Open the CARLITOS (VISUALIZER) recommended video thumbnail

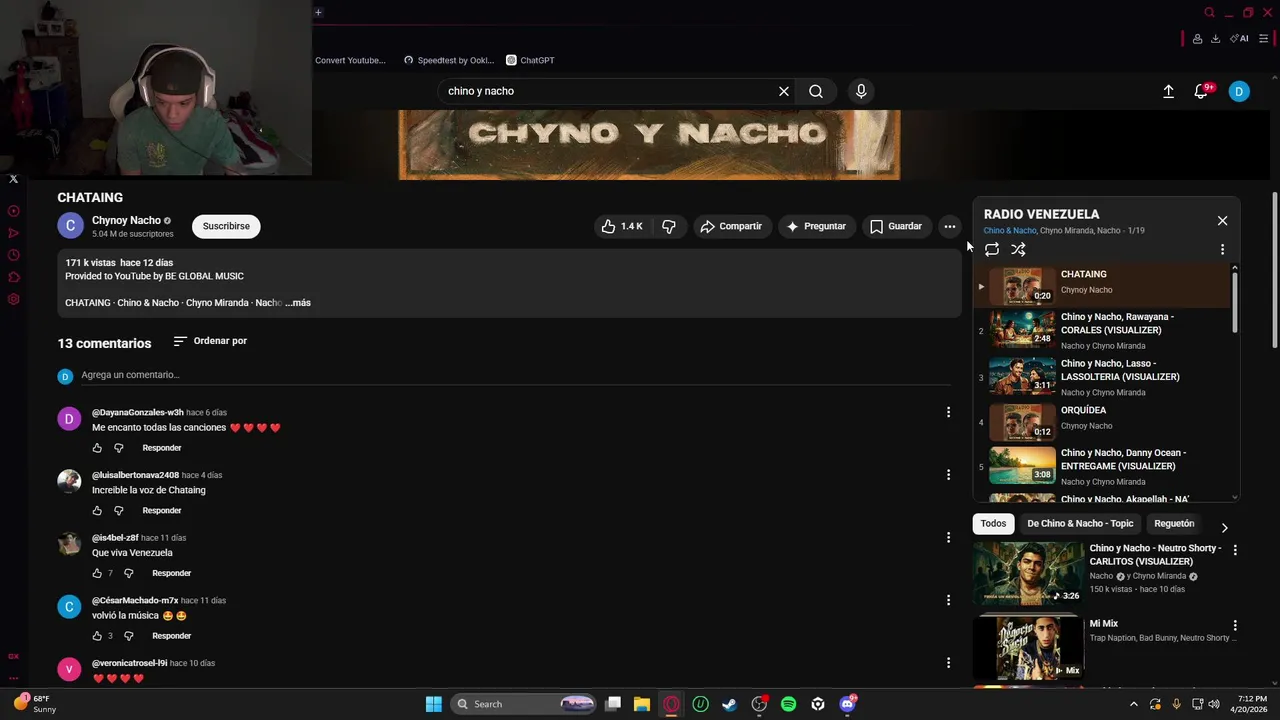1028,573
